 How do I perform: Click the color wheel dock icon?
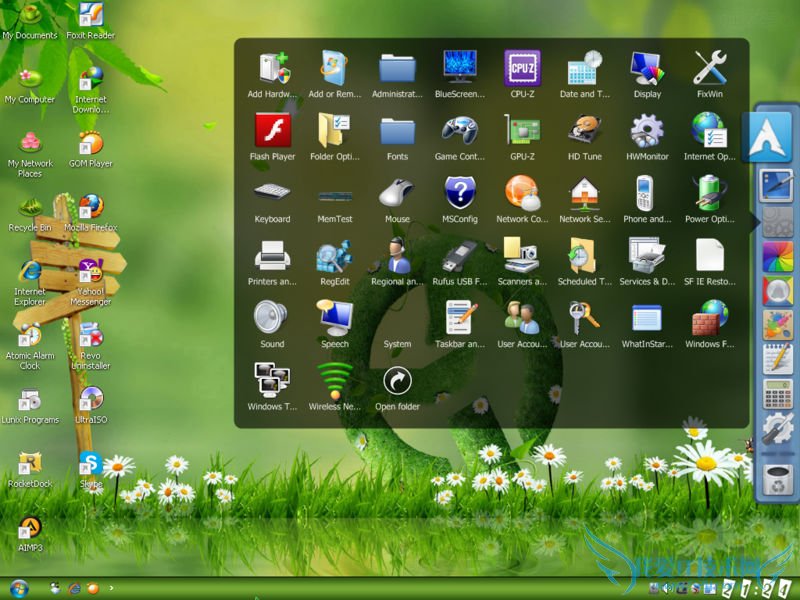tap(777, 257)
